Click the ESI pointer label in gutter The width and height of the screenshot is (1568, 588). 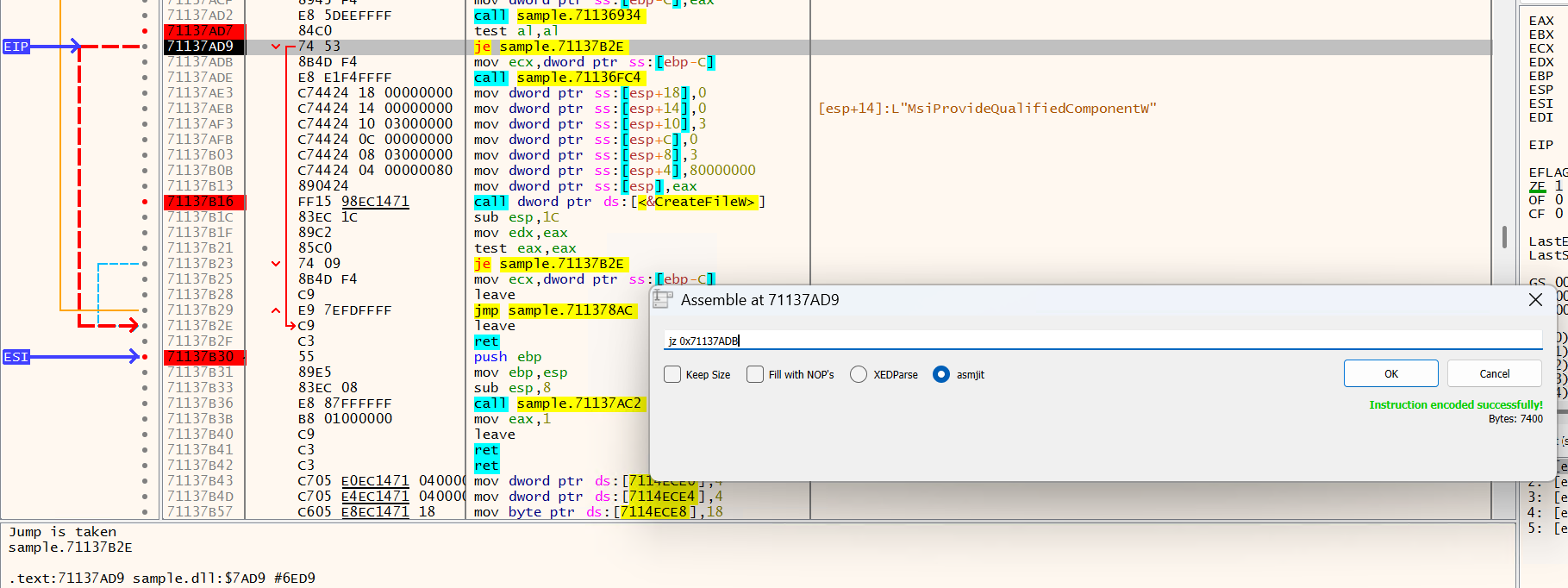[x=16, y=357]
